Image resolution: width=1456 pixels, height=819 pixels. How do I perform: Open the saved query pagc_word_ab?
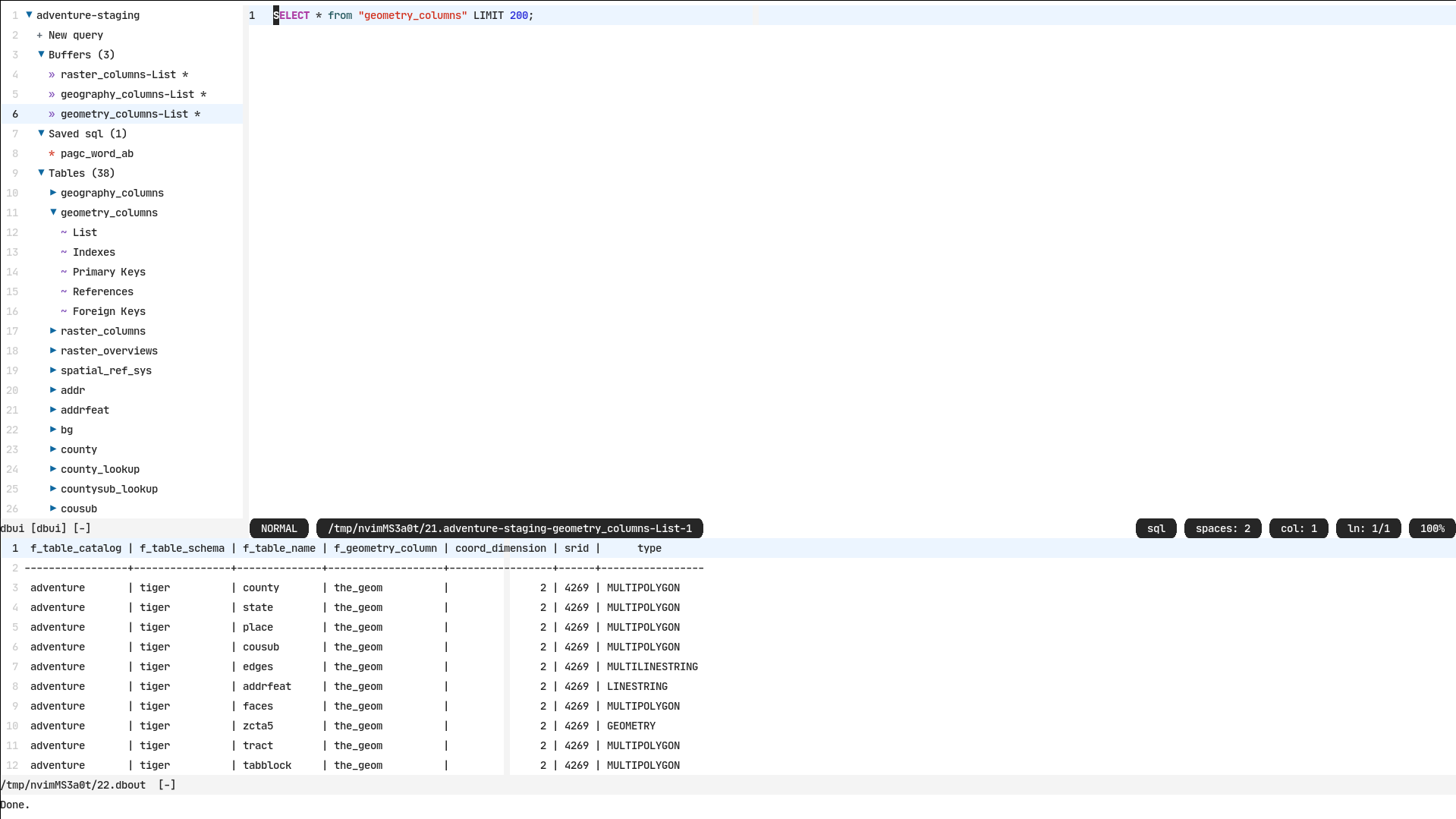point(96,153)
